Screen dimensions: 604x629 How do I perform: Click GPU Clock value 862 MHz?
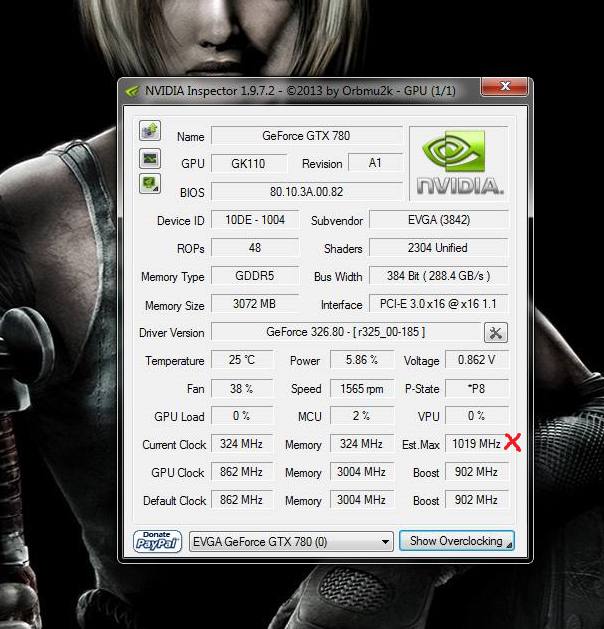242,471
